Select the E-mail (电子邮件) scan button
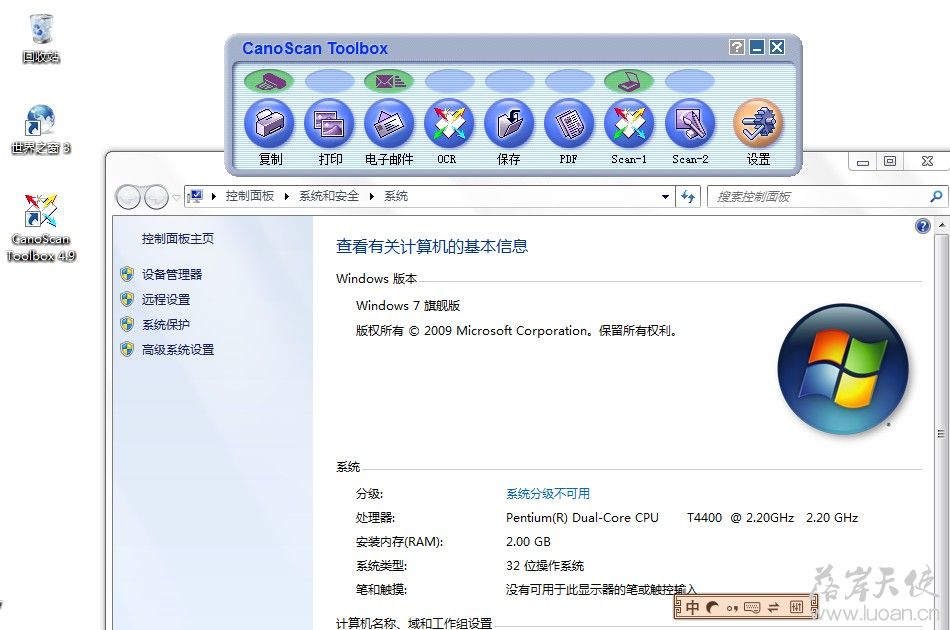The height and width of the screenshot is (630, 950). click(389, 124)
